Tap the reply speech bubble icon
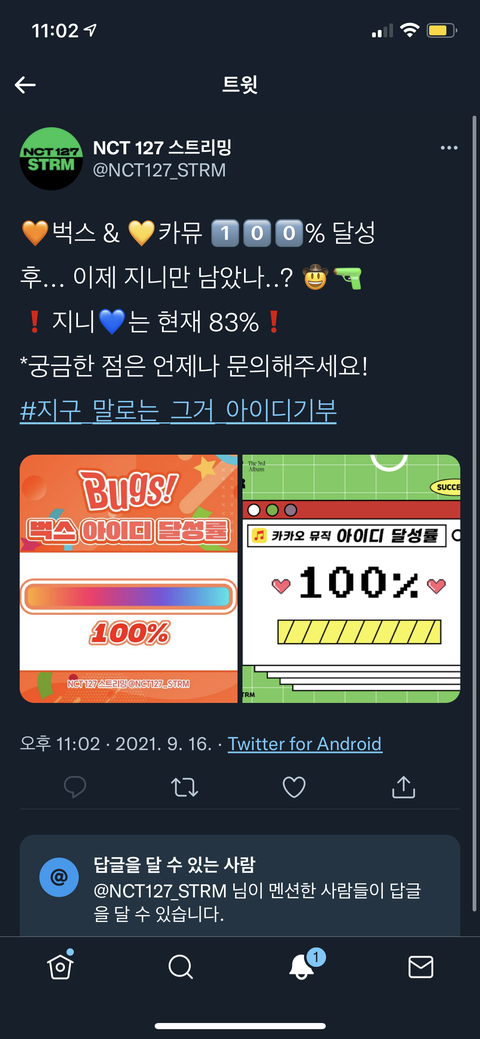 click(x=75, y=787)
